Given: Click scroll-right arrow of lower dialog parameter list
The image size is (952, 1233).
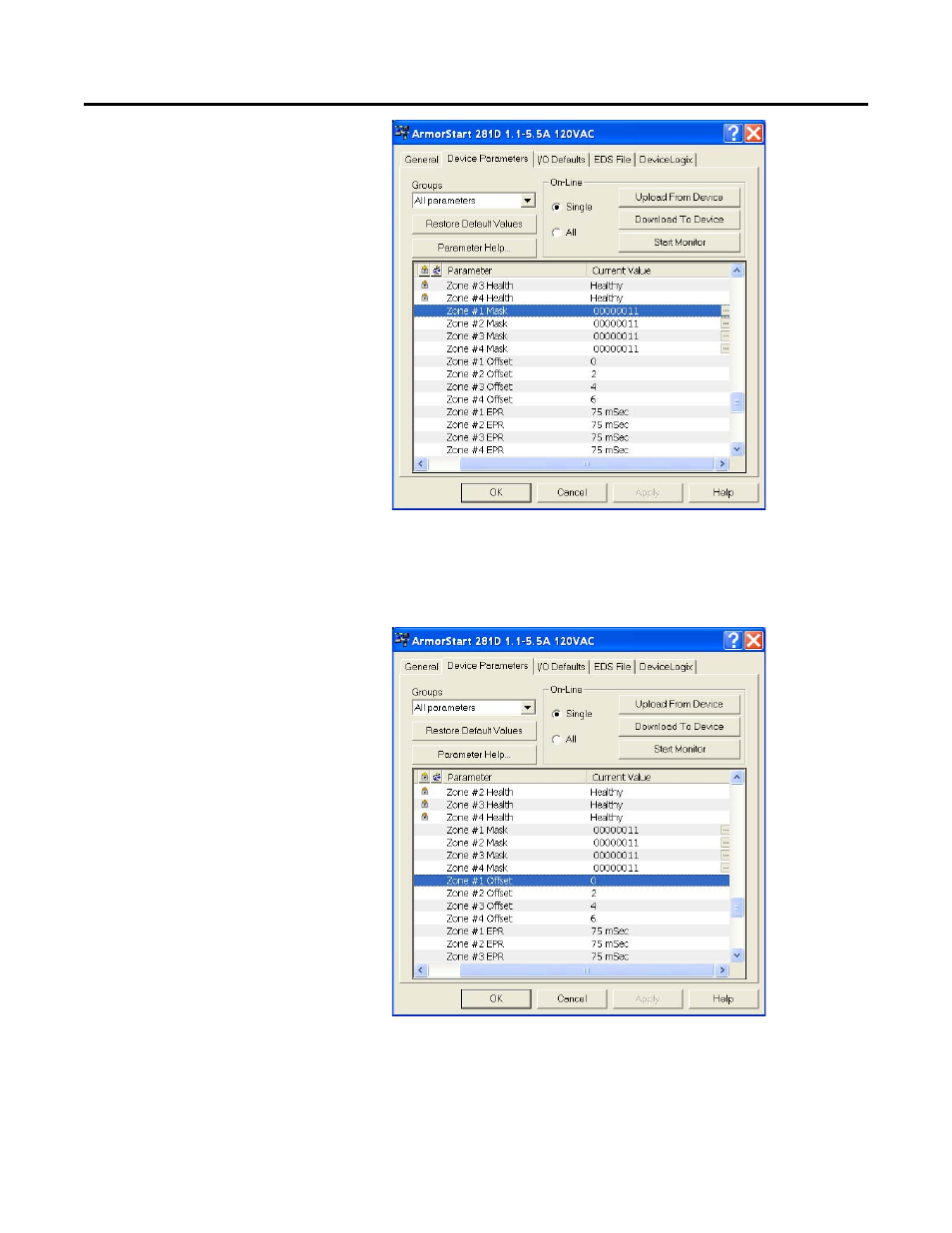Looking at the screenshot, I should [x=722, y=970].
